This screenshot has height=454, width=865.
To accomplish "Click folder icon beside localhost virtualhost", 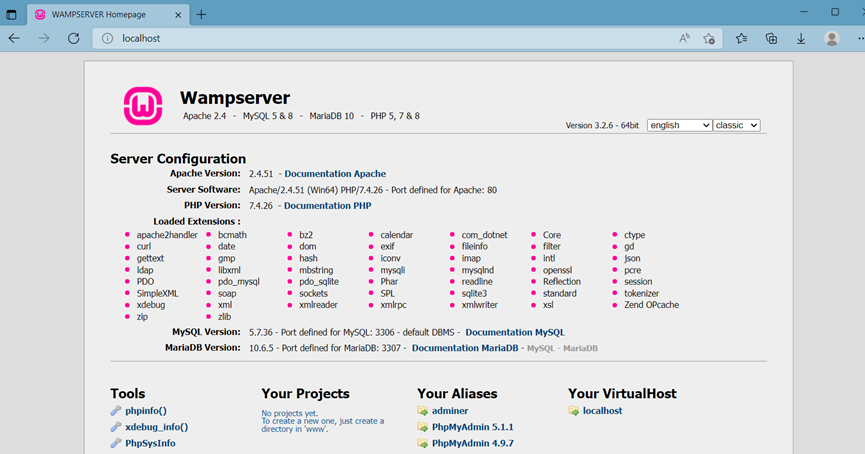I will pyautogui.click(x=574, y=411).
